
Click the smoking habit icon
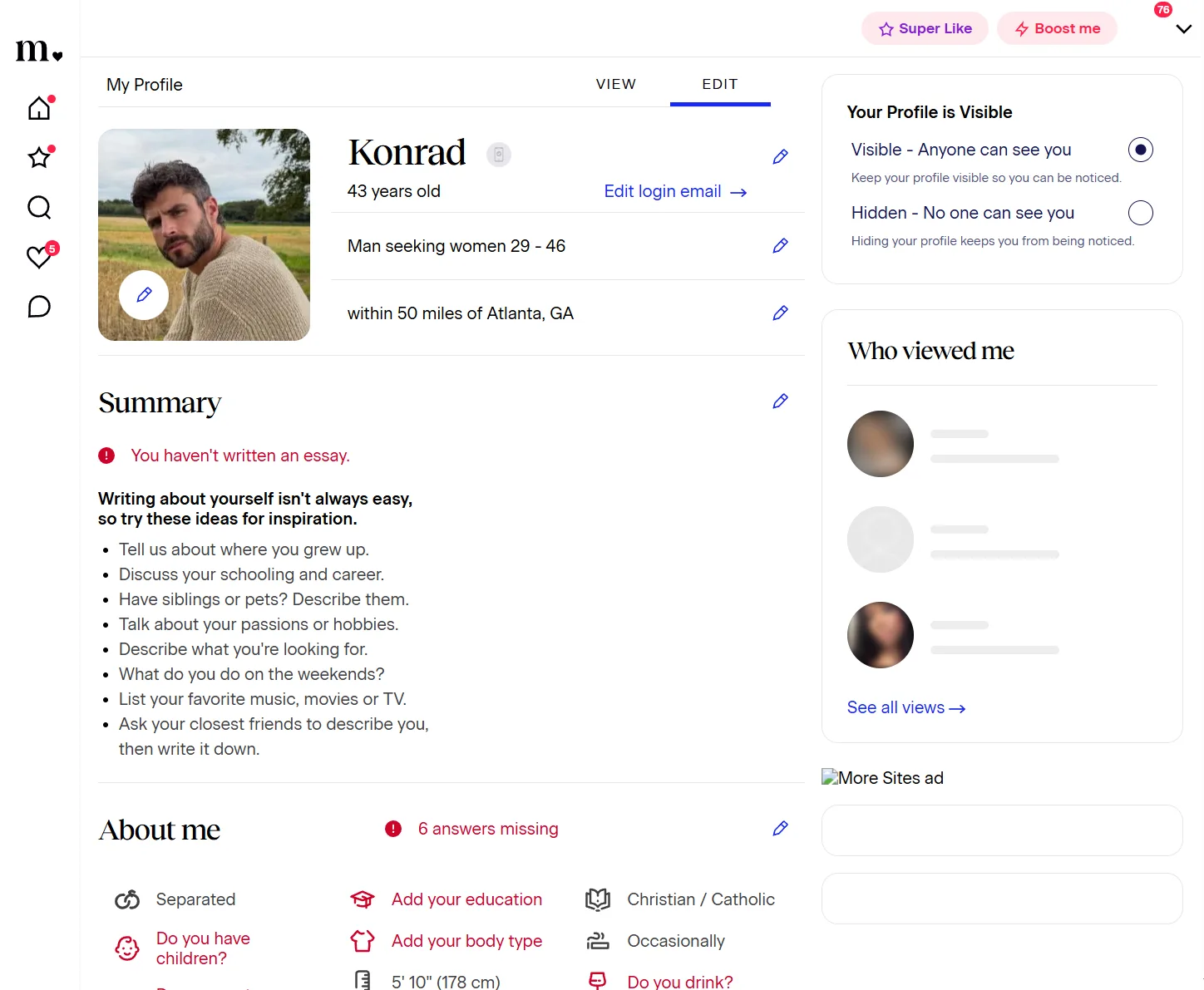598,941
